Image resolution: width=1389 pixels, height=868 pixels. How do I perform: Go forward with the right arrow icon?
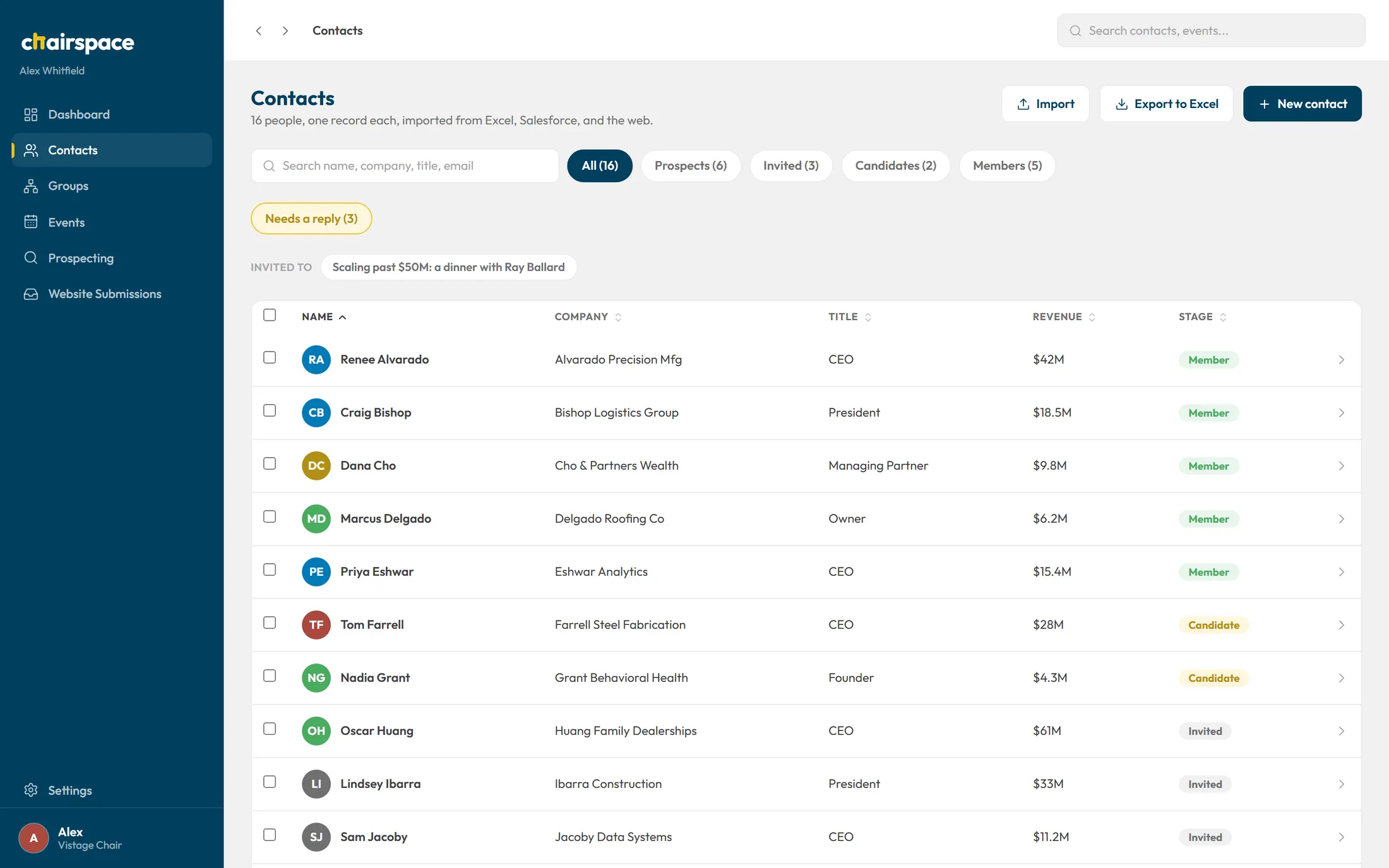click(285, 30)
